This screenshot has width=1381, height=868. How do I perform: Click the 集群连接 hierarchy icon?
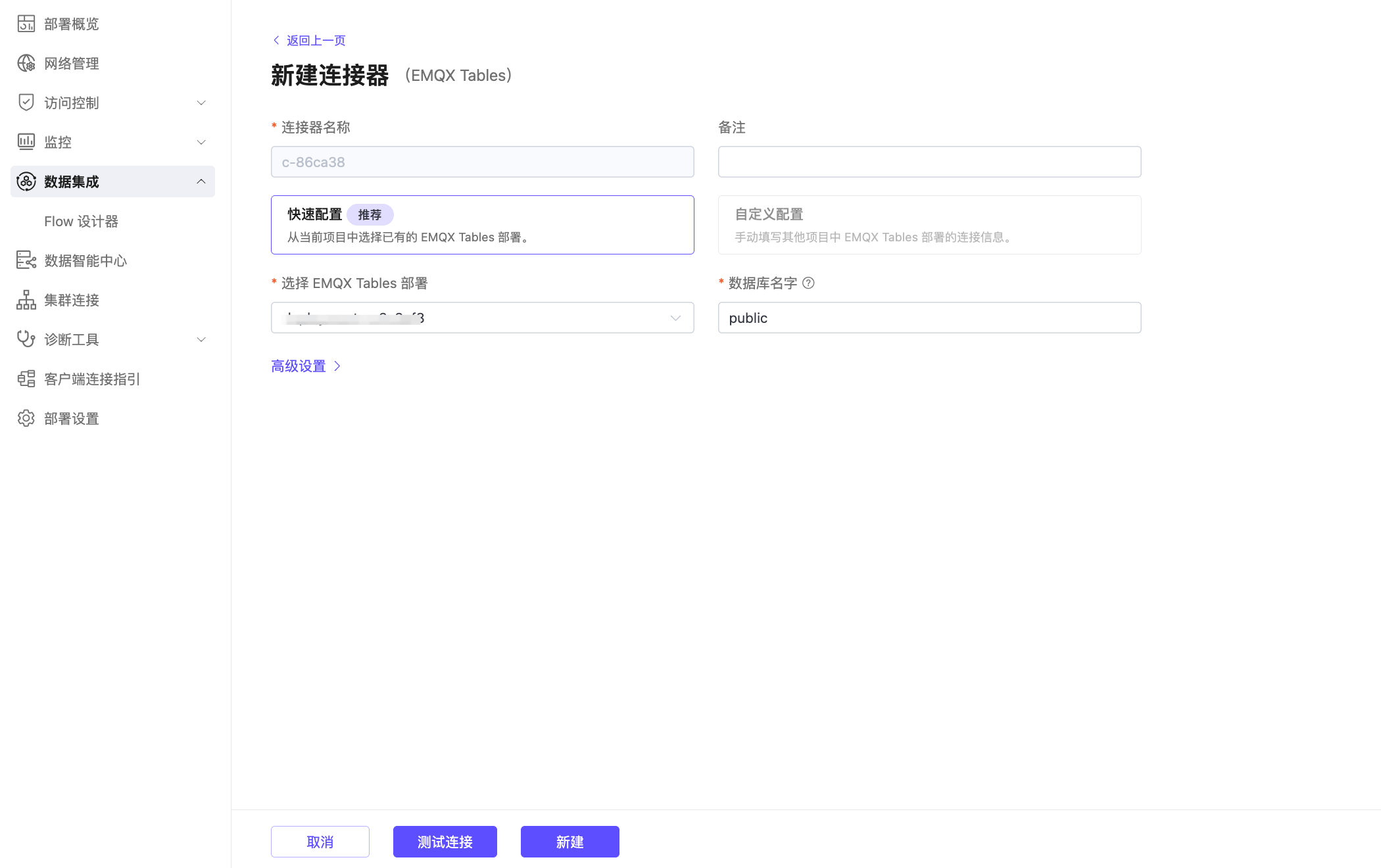pyautogui.click(x=26, y=300)
